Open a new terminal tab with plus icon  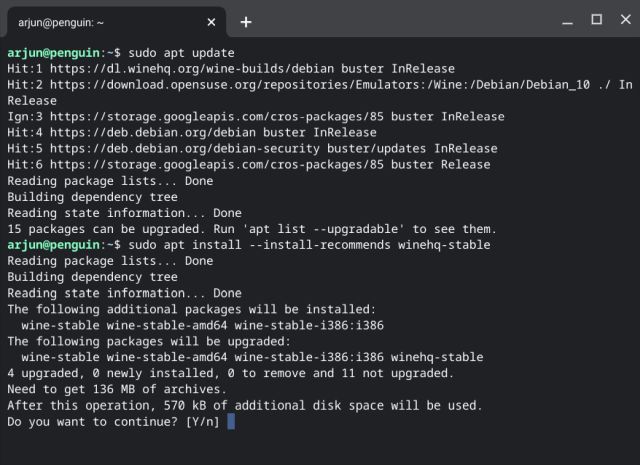[x=246, y=21]
